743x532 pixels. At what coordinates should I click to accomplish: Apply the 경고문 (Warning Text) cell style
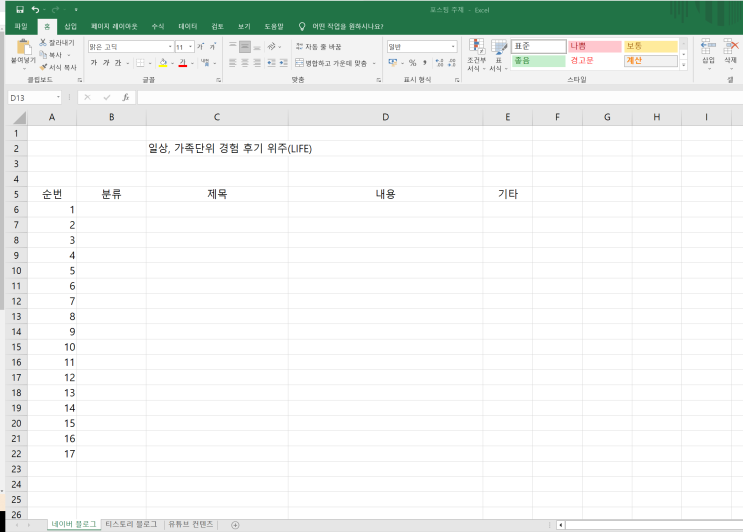pos(595,61)
